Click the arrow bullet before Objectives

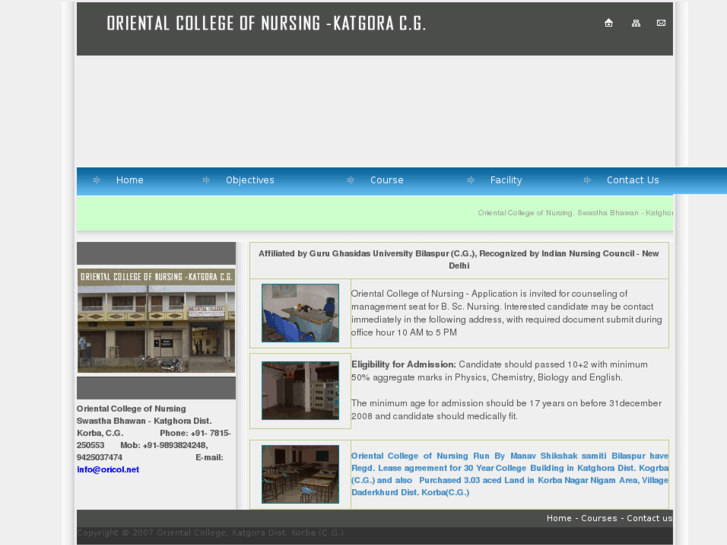tap(206, 180)
